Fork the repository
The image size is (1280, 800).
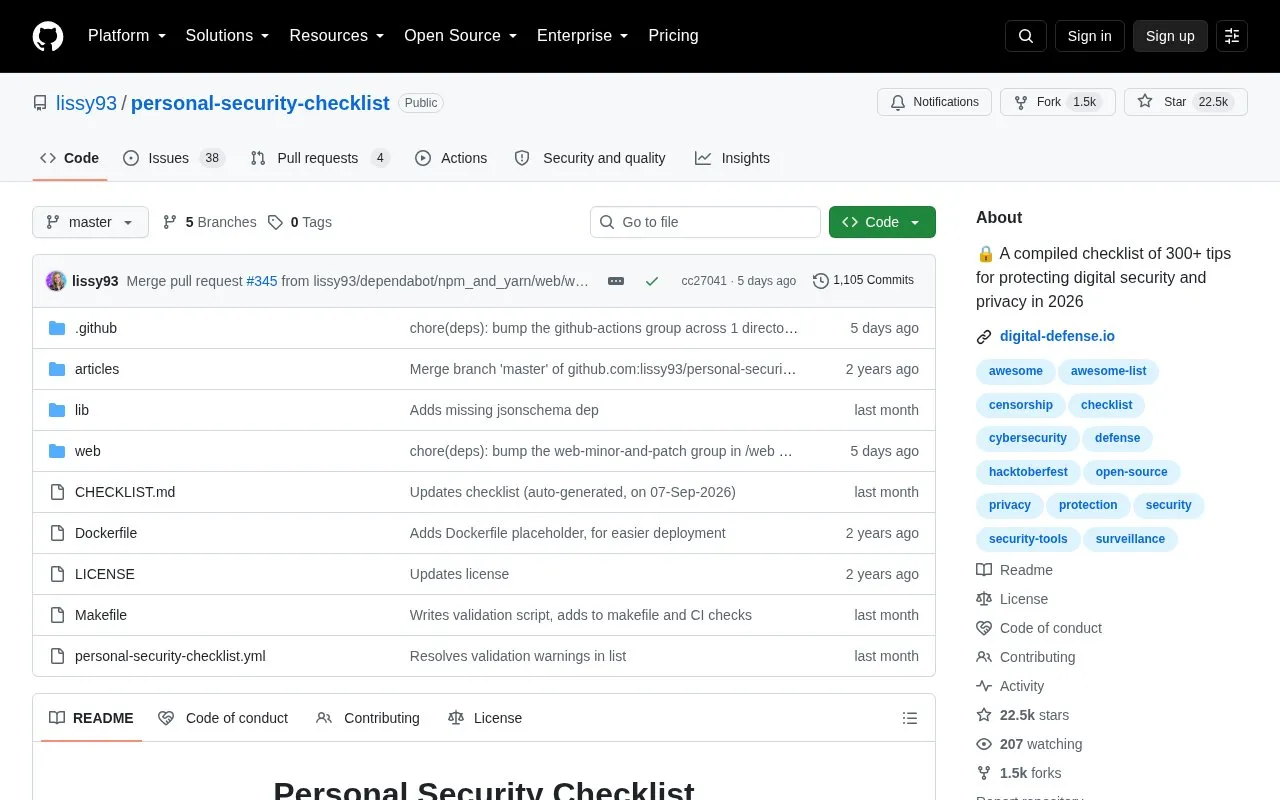1057,102
